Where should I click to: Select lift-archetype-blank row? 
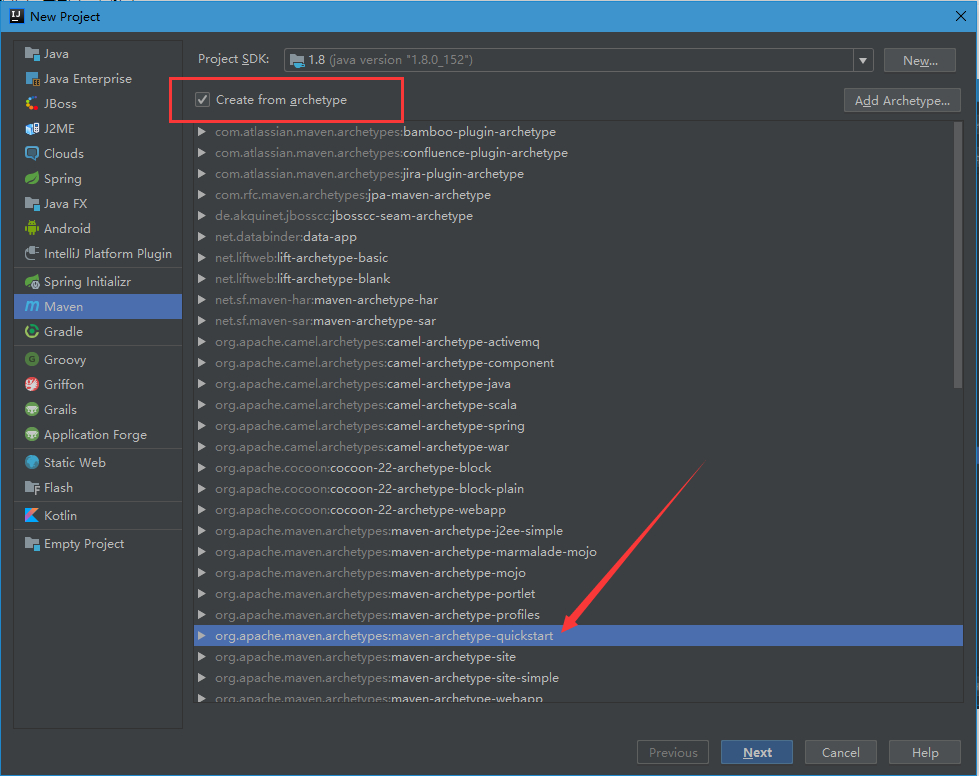(x=578, y=278)
